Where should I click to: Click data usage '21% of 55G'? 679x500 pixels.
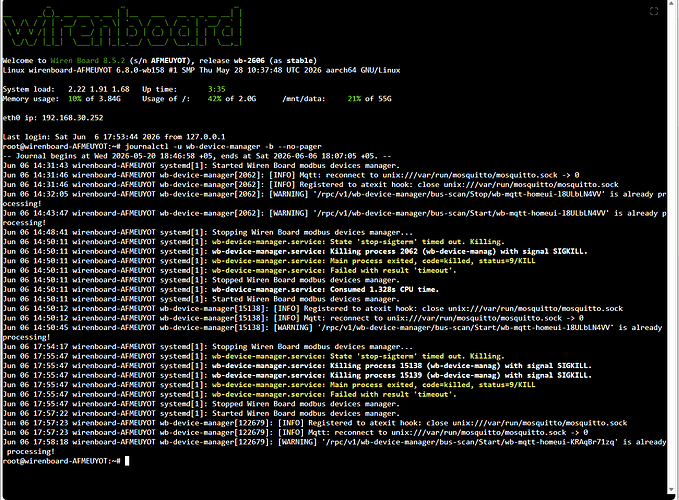point(369,99)
